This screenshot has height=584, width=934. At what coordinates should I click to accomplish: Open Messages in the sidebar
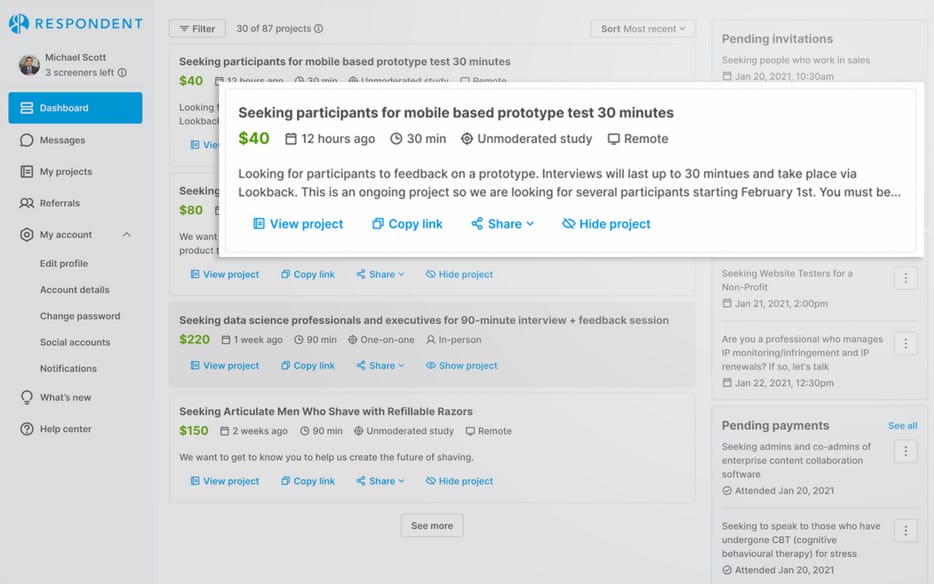tap(62, 140)
